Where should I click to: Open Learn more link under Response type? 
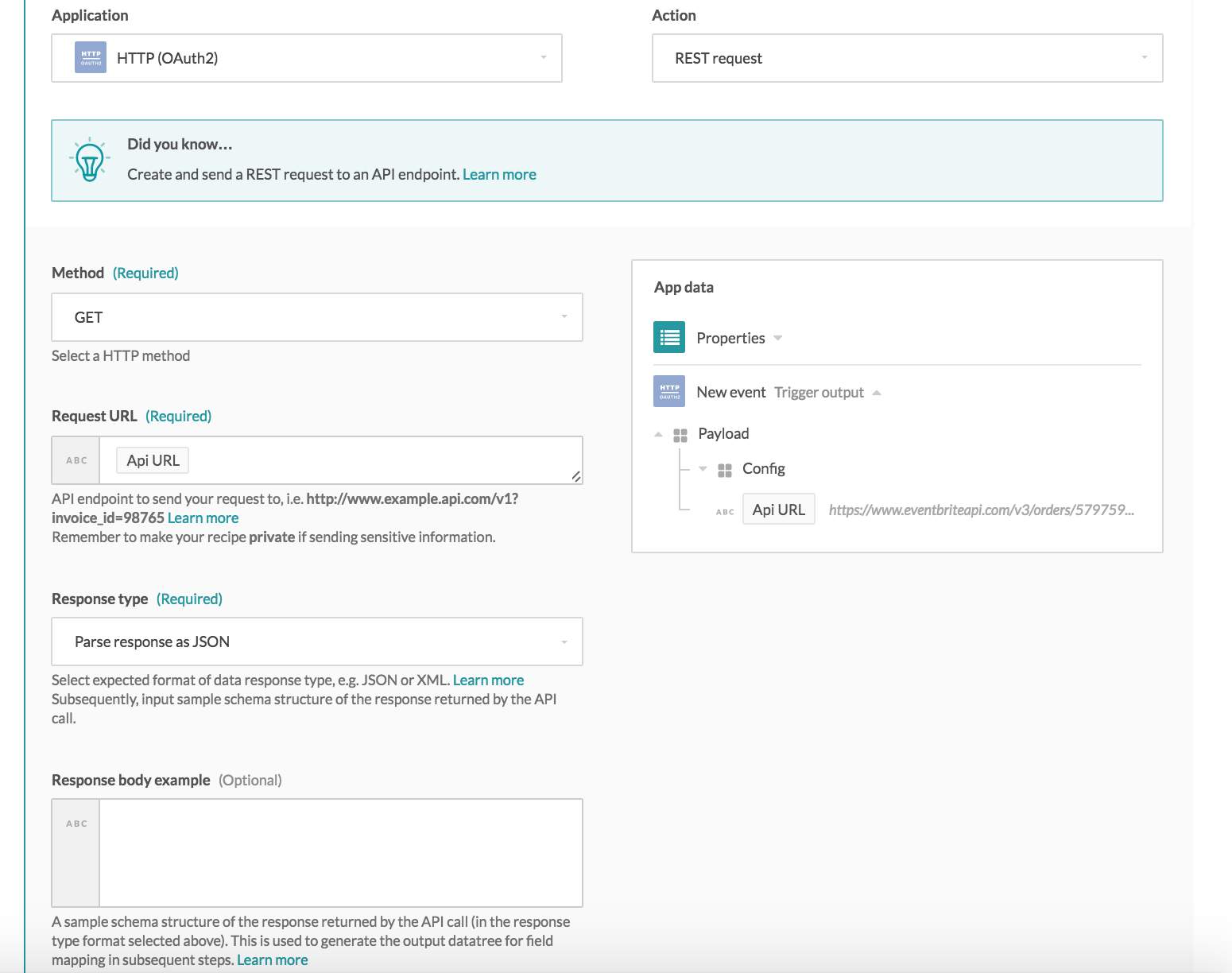(x=488, y=680)
